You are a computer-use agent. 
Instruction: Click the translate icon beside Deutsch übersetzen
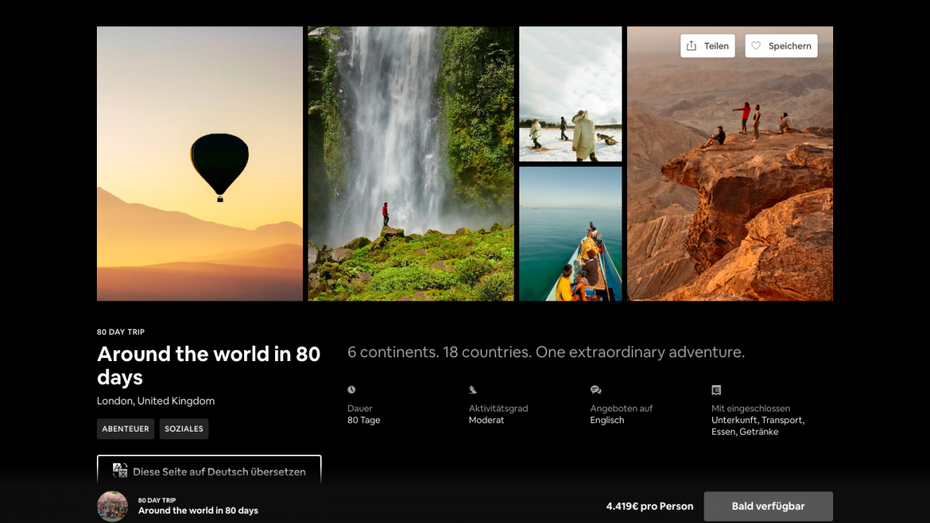120,470
